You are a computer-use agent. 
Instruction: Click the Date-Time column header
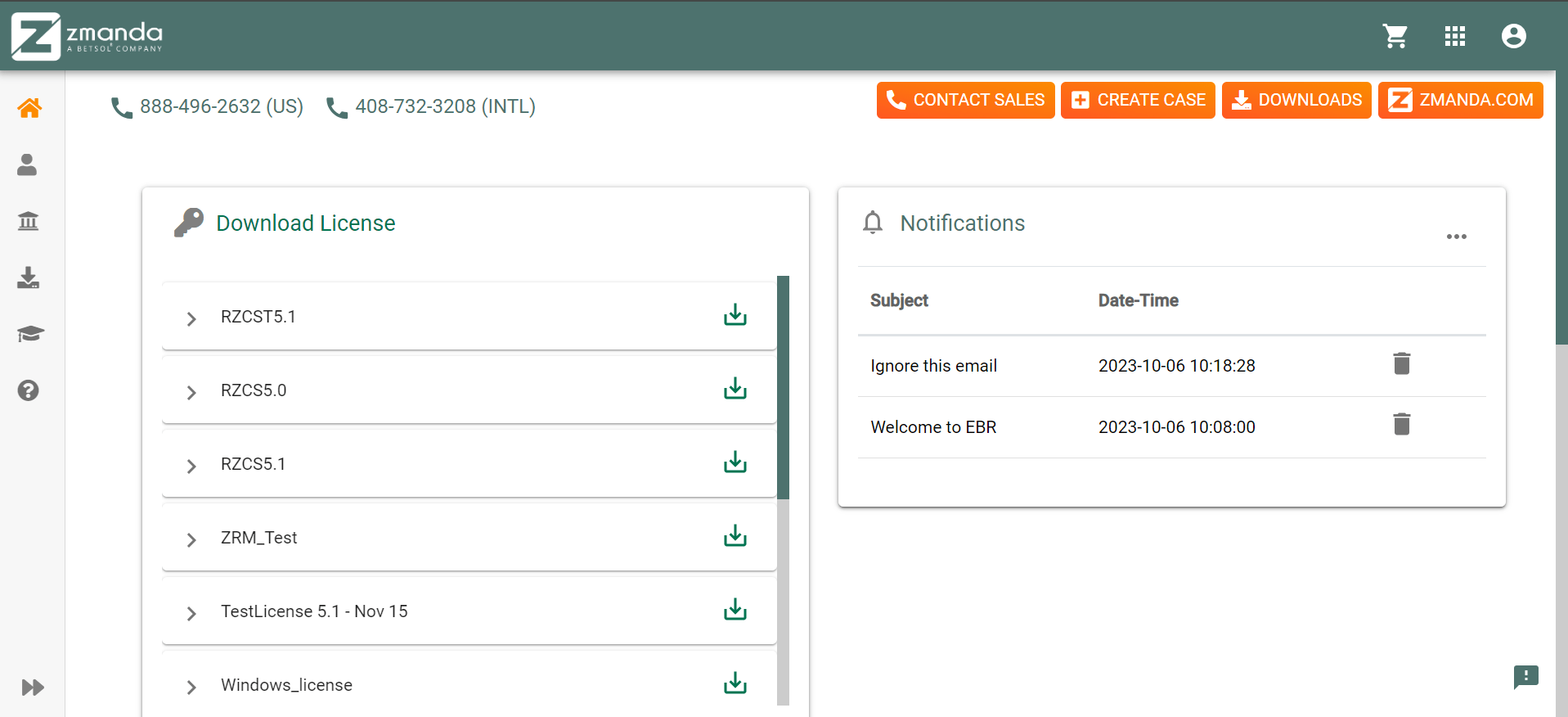tap(1138, 300)
